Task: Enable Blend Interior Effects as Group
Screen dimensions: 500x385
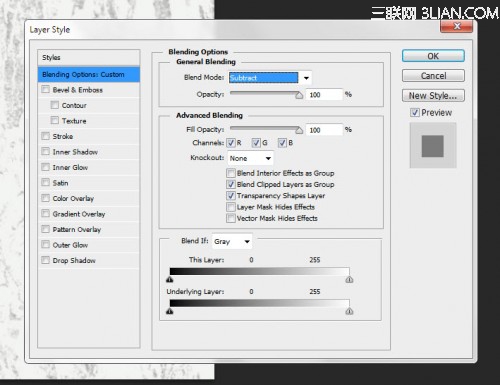Action: click(231, 173)
